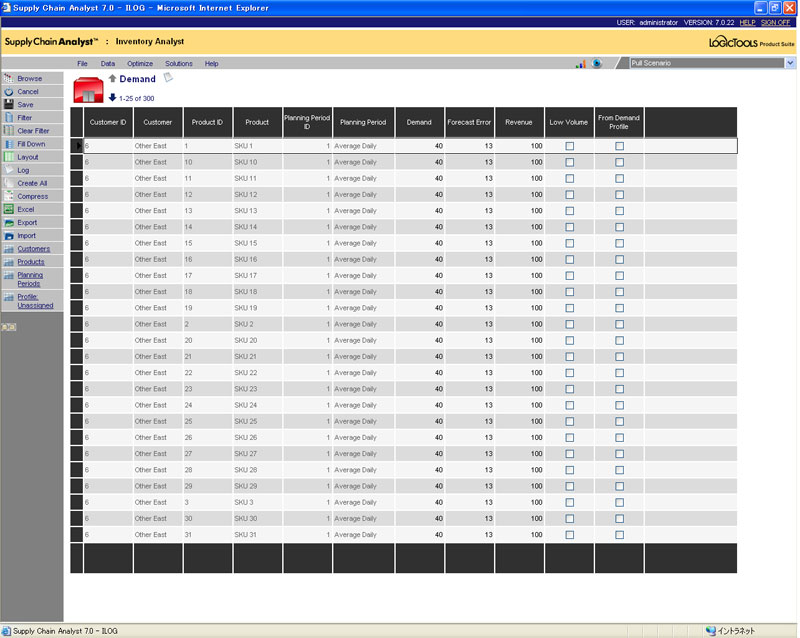
Task: Open the Customers link
Action: coord(34,249)
